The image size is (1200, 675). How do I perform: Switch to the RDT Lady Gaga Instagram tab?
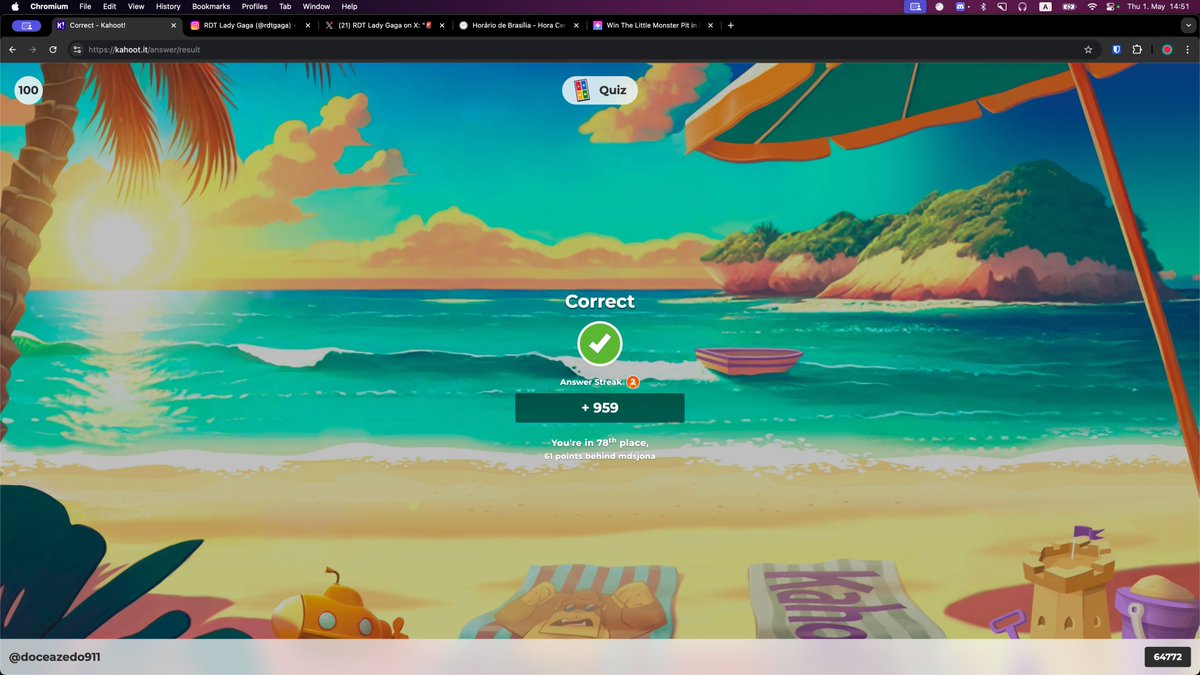pyautogui.click(x=250, y=25)
